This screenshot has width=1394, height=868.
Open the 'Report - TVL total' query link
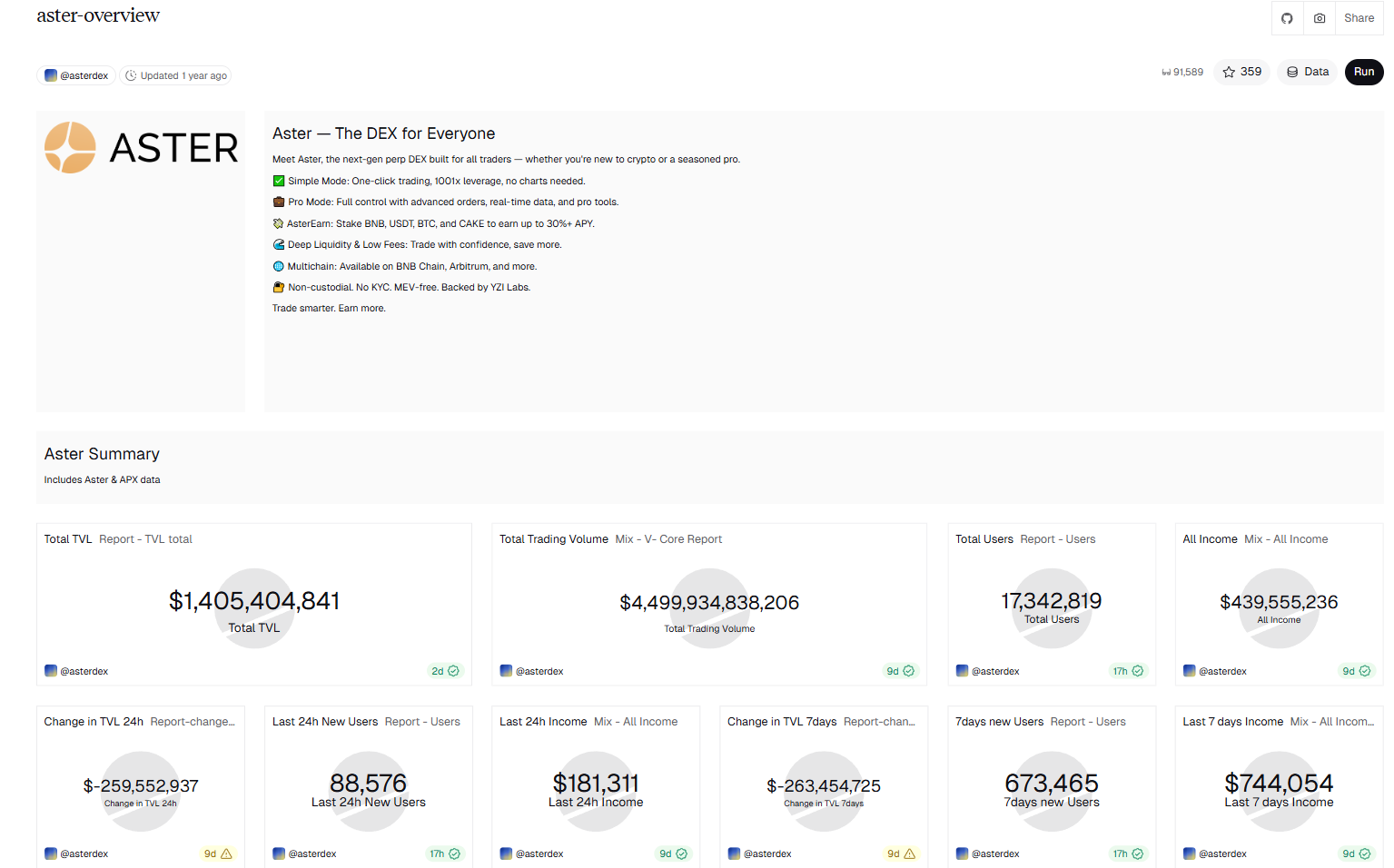(145, 539)
